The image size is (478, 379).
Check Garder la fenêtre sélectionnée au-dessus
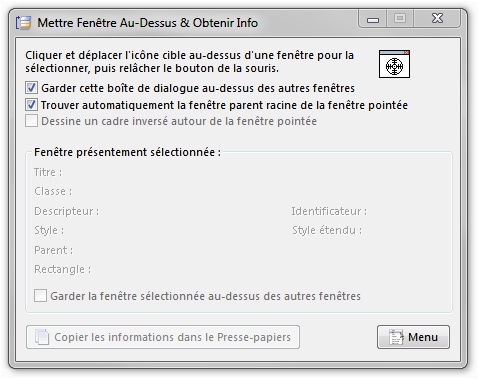(40, 296)
